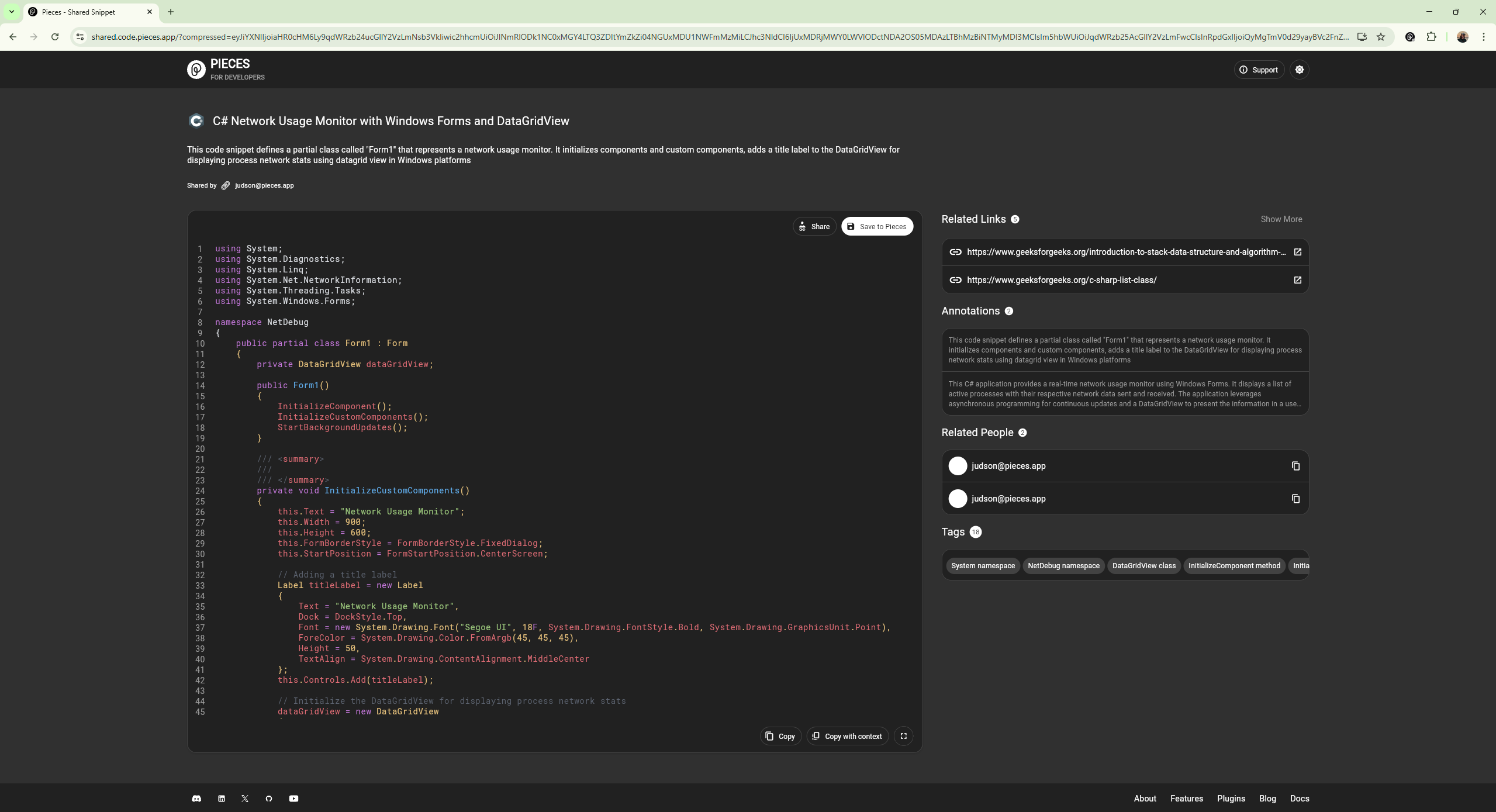This screenshot has height=812, width=1496.
Task: Copy first judson@pieces.app email icon
Action: (1295, 466)
